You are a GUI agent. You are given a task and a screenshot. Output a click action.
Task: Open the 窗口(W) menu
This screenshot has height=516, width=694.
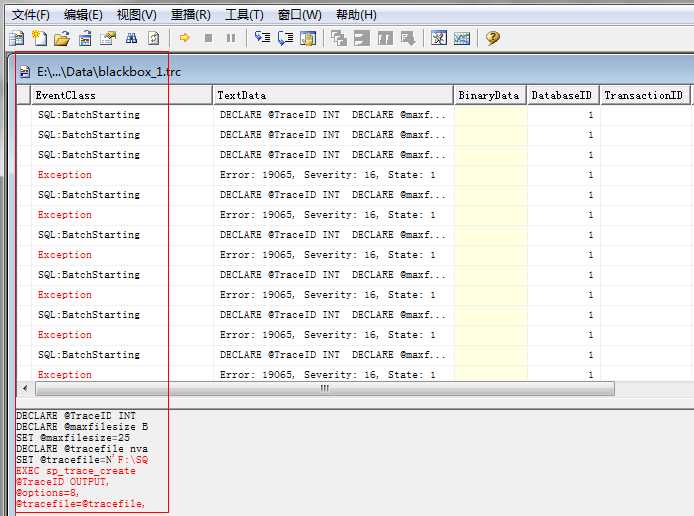(x=300, y=15)
